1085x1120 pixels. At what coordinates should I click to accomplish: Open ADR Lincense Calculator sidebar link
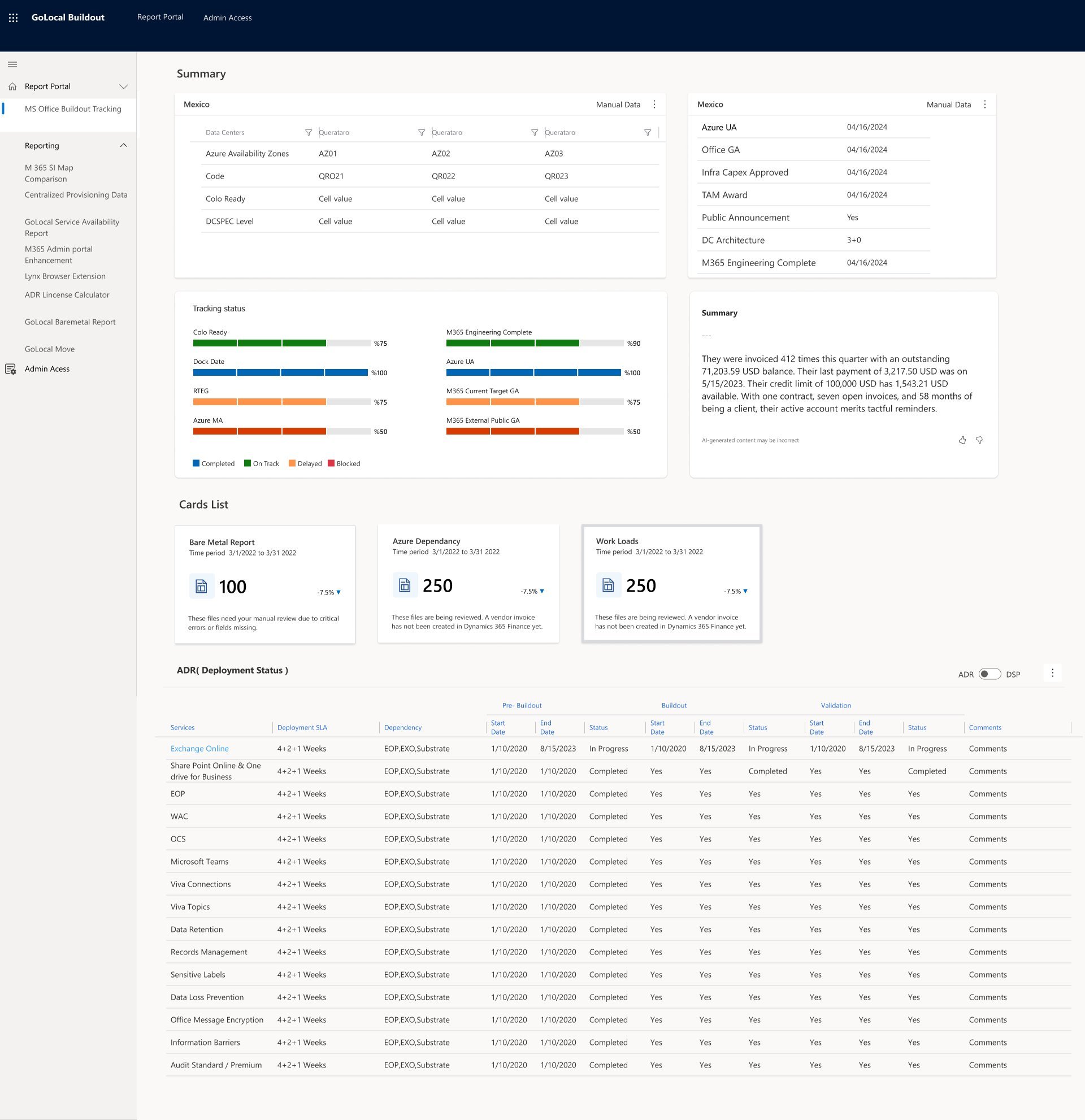pyautogui.click(x=67, y=295)
